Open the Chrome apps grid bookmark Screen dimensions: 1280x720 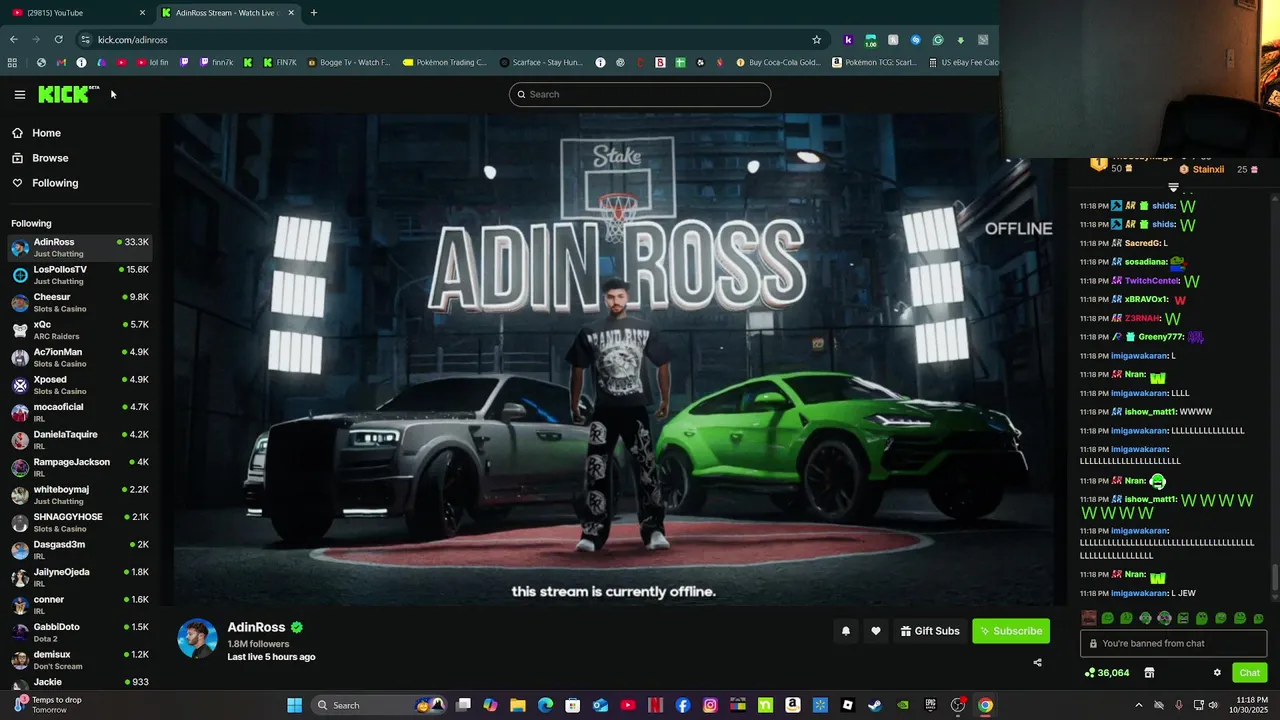coord(12,62)
